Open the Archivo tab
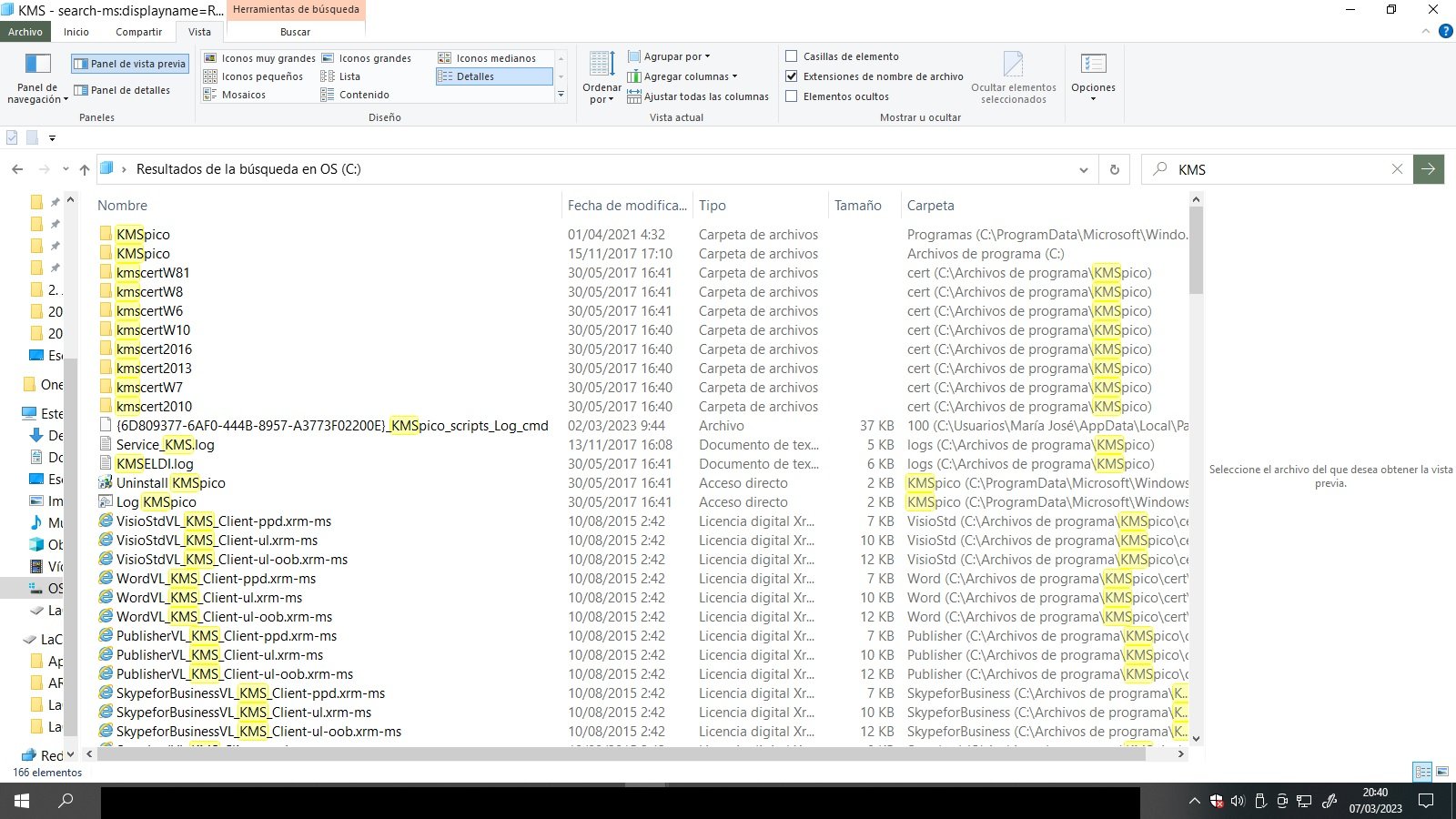The height and width of the screenshot is (819, 1456). (25, 32)
